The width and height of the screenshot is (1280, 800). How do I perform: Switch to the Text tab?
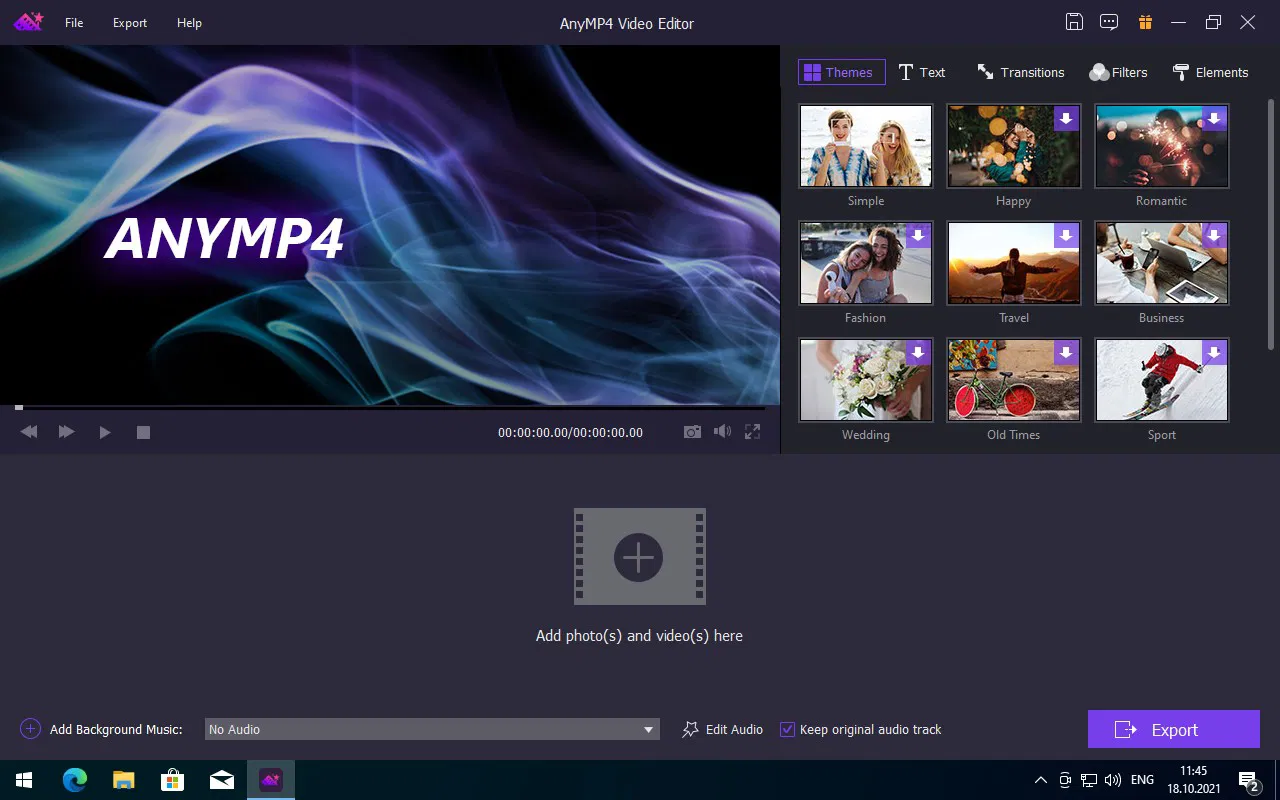pyautogui.click(x=922, y=72)
